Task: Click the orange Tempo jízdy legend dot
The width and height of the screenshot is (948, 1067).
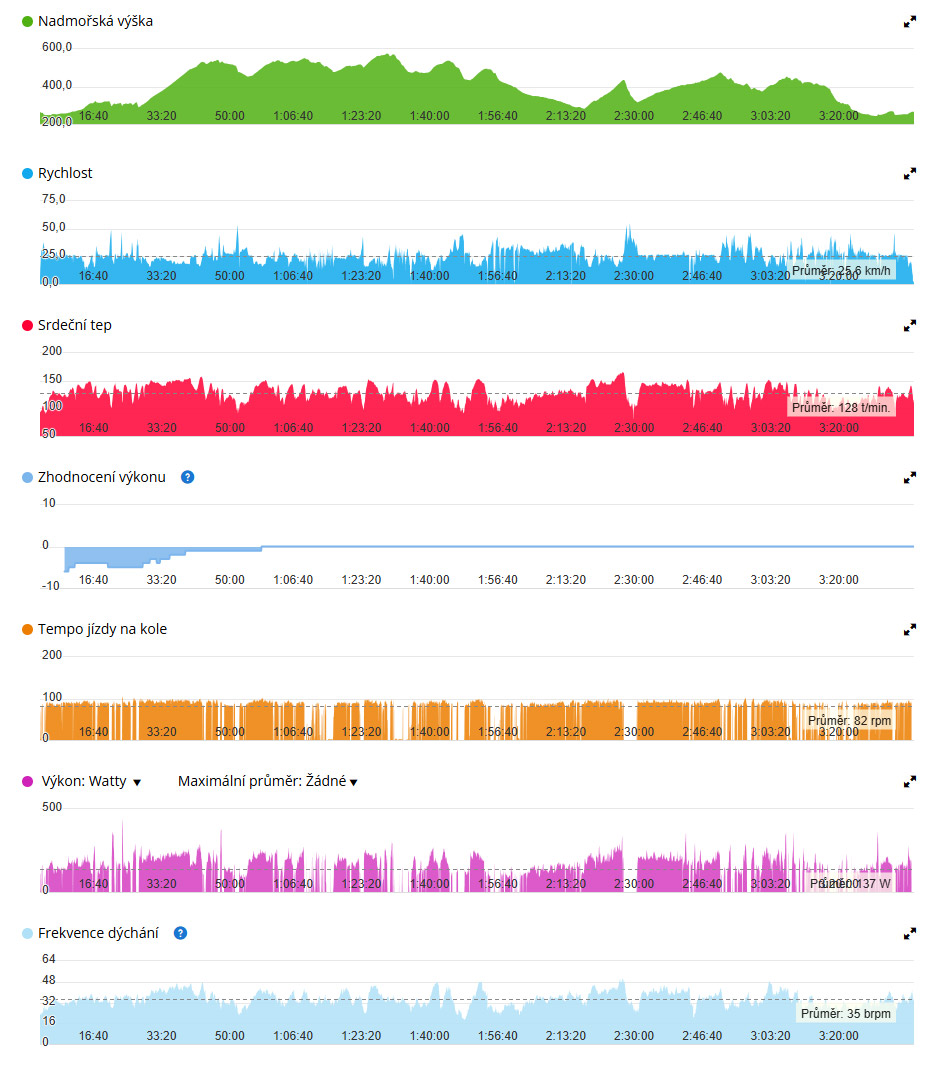Action: [x=27, y=629]
